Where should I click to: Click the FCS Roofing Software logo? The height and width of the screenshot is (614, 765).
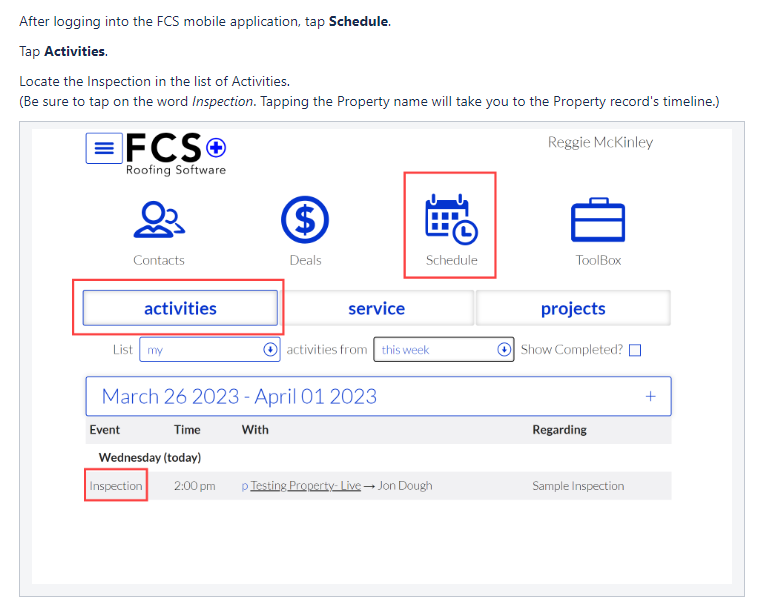[176, 154]
